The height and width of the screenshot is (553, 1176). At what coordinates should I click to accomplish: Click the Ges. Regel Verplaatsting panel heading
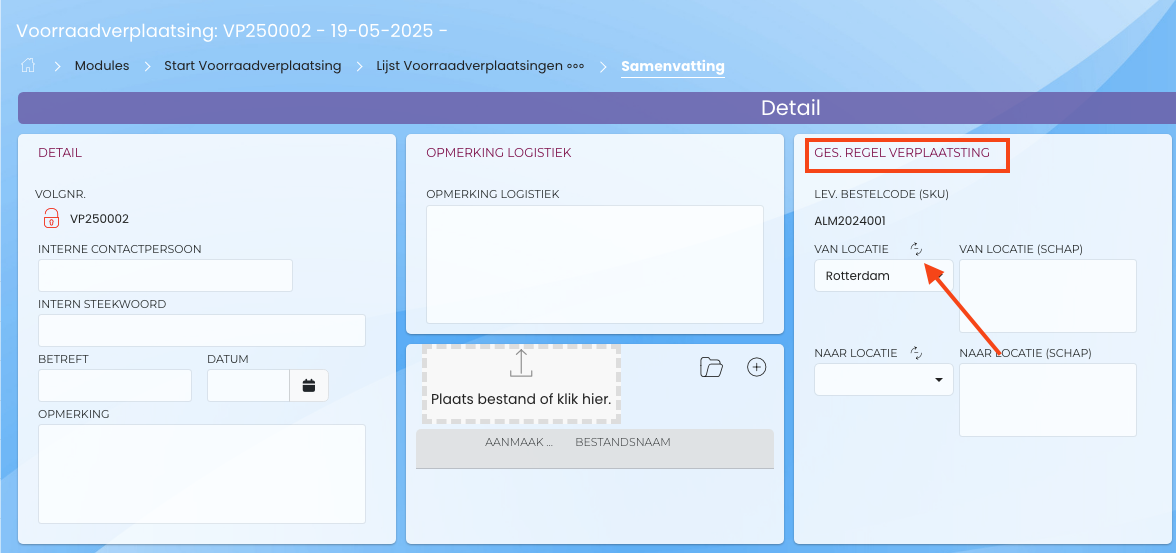(x=902, y=153)
